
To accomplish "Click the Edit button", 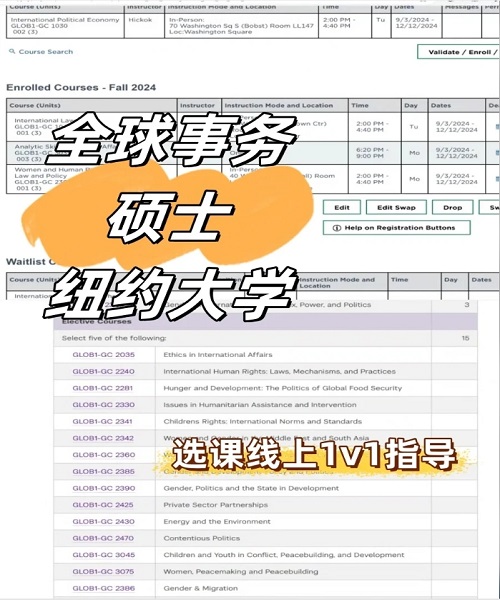I will pos(342,207).
